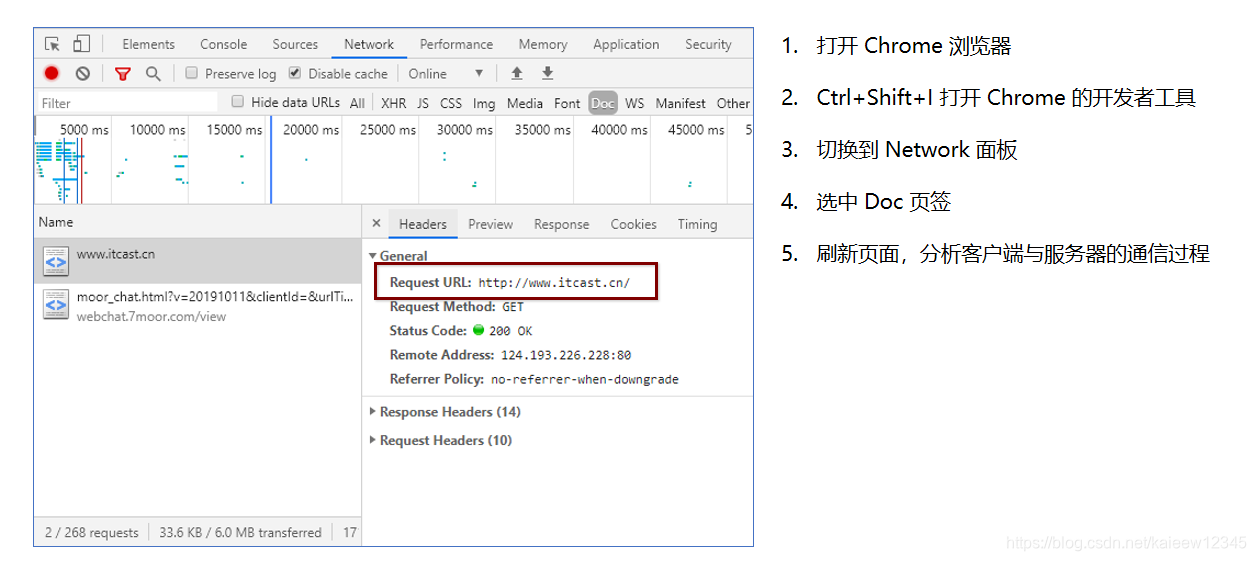Screen dimensions: 1256x561
Task: Show the Preview detail tab
Action: 490,224
